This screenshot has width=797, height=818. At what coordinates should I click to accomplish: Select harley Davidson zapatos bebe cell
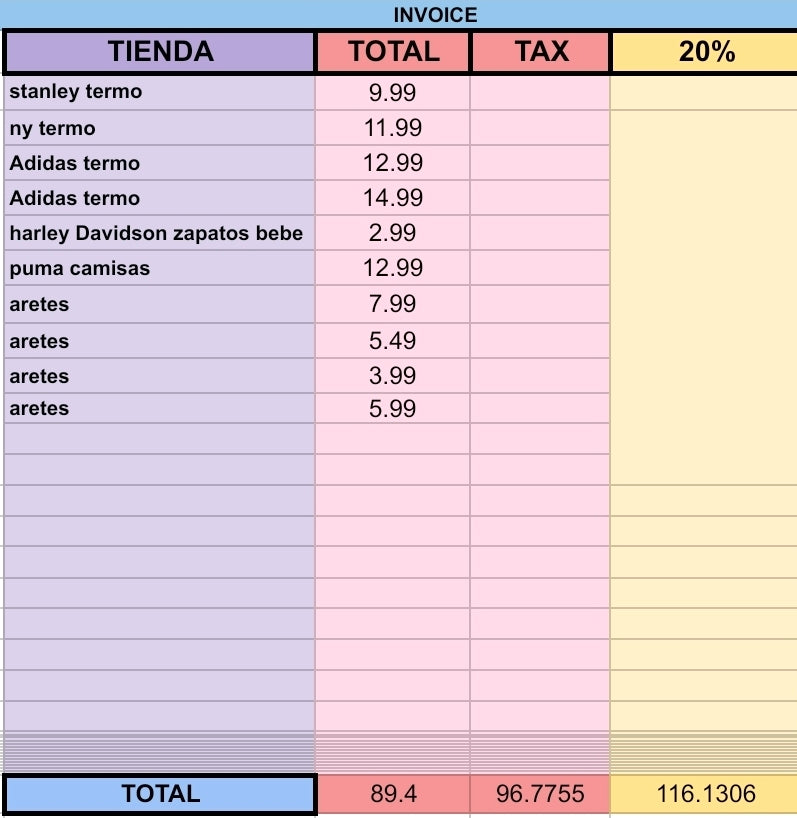click(x=160, y=233)
